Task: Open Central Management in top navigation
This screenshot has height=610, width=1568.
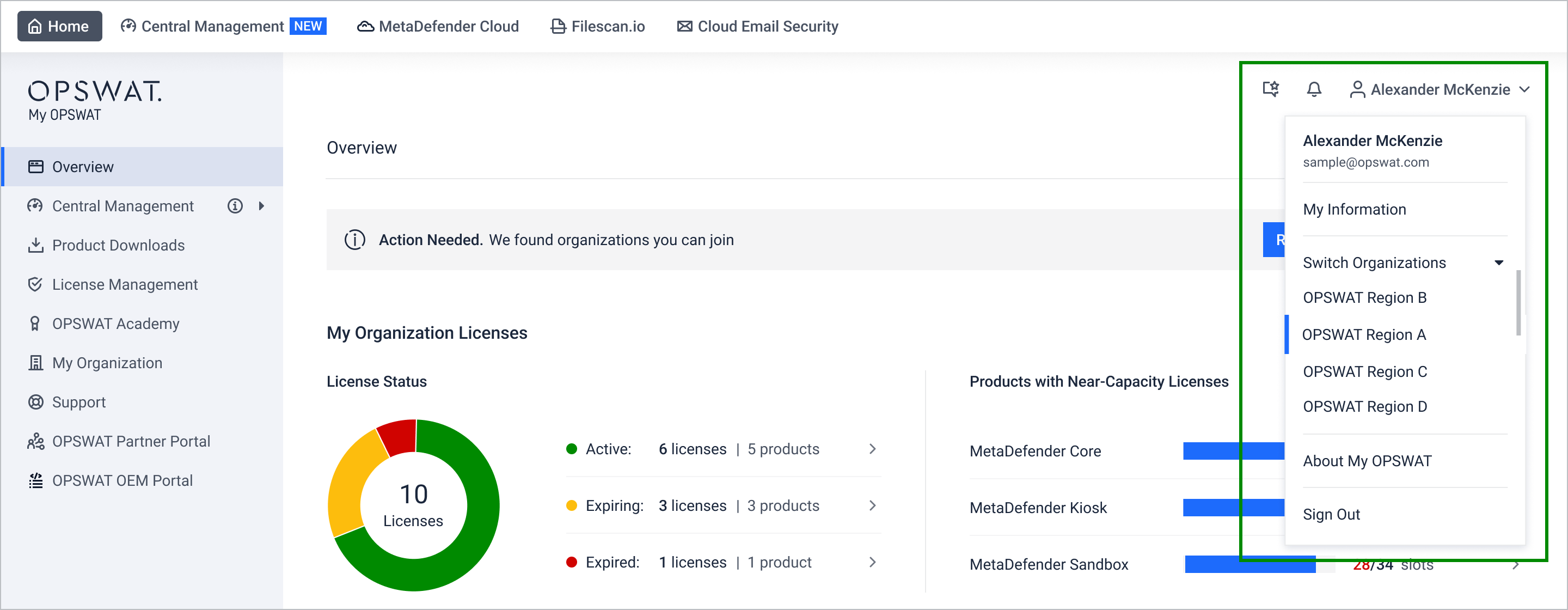Action: tap(223, 26)
